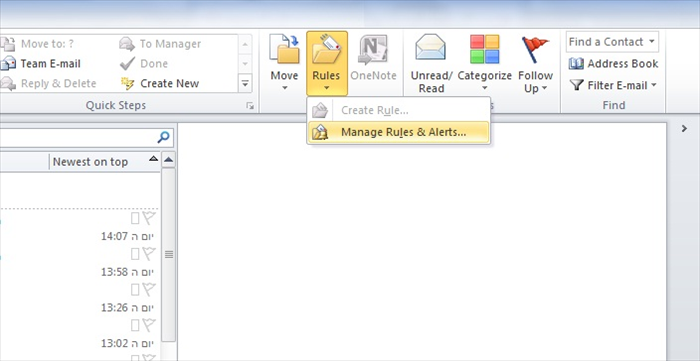
Task: Click the Rules folder icon
Action: coord(326,50)
